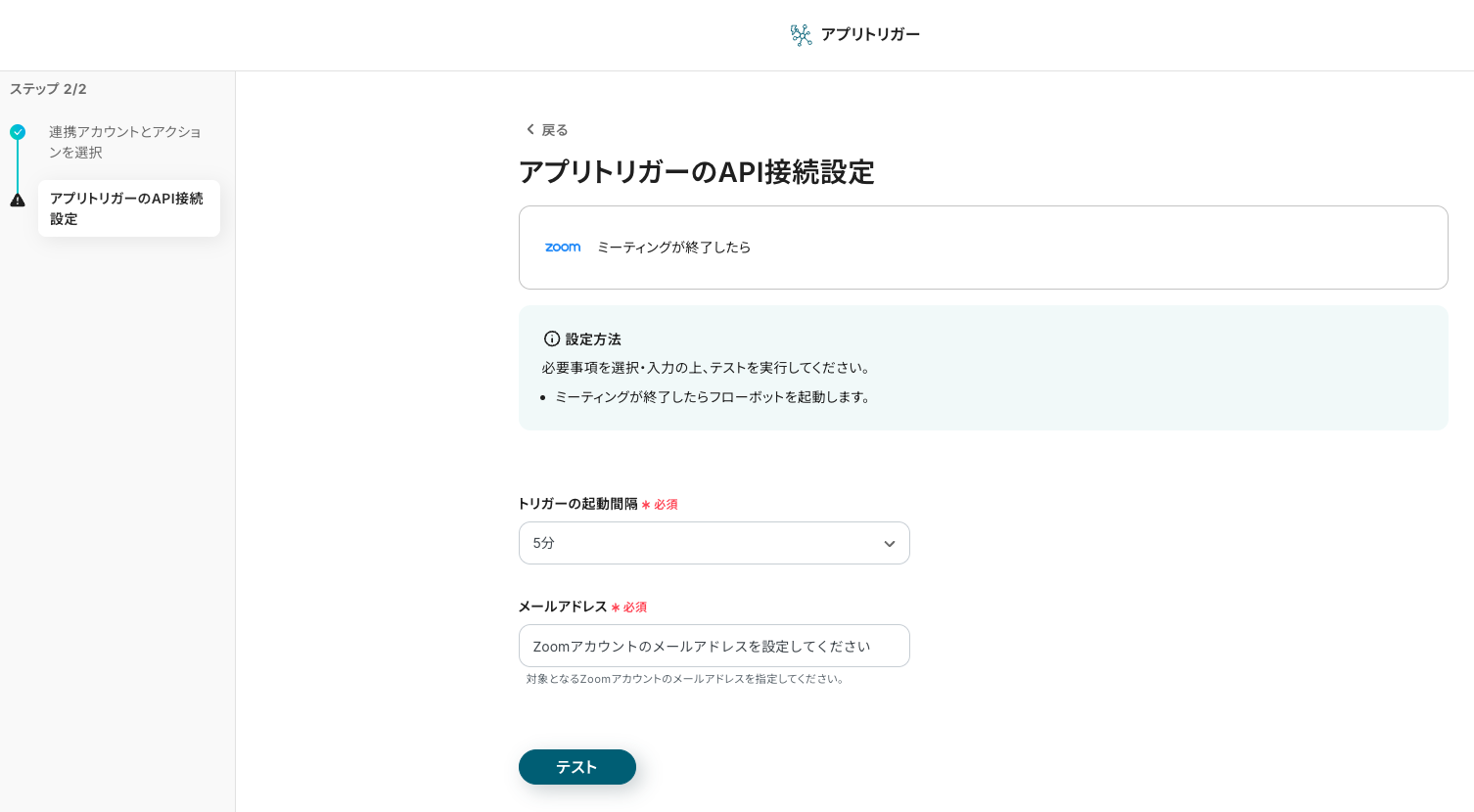This screenshot has width=1474, height=812.
Task: Click the Zoom logo
Action: click(563, 248)
